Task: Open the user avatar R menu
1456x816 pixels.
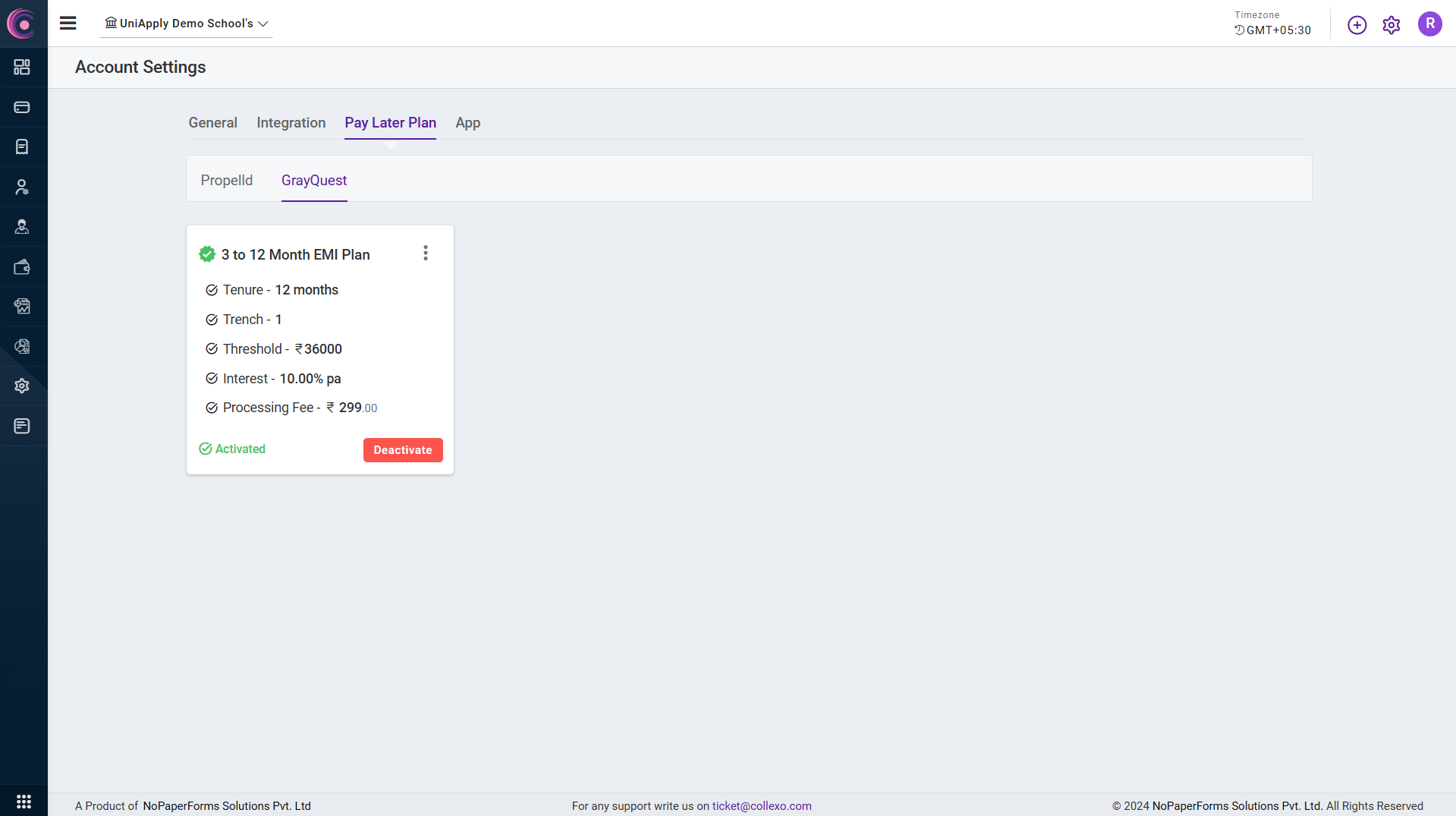Action: 1429,24
